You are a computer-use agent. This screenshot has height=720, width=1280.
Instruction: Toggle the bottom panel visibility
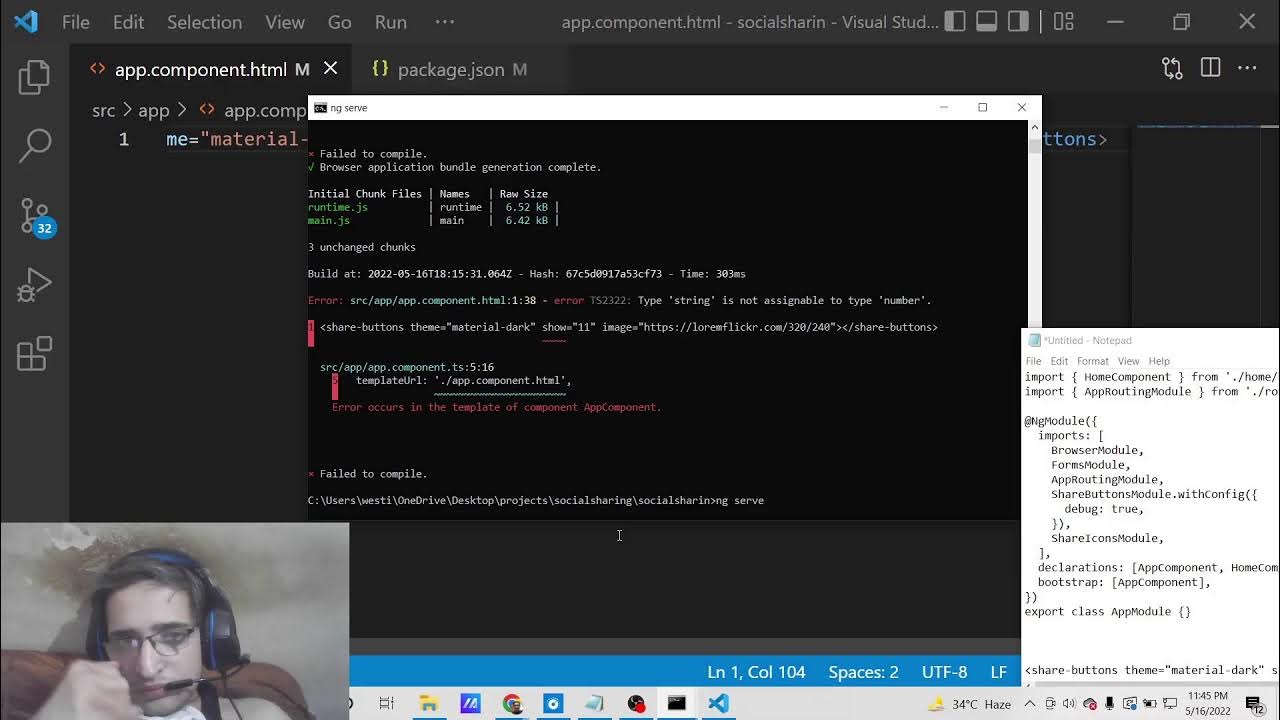coord(987,21)
